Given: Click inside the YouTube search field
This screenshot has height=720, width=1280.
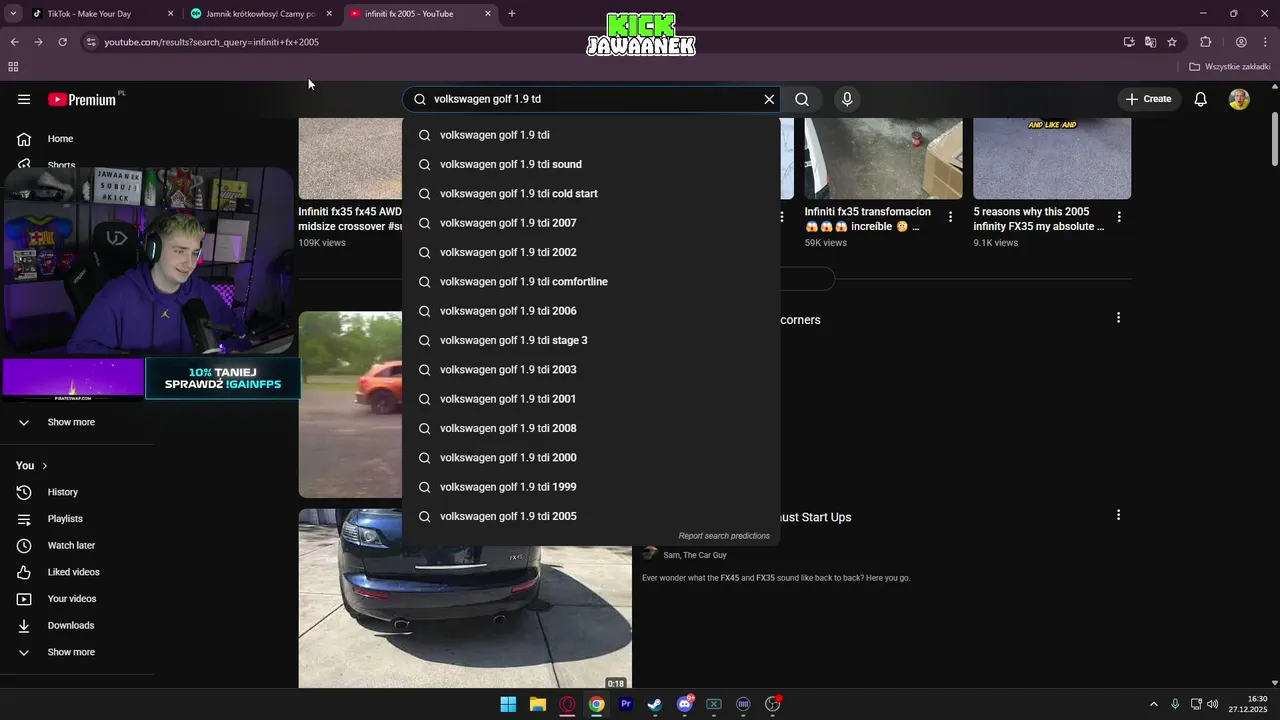Looking at the screenshot, I should [590, 99].
